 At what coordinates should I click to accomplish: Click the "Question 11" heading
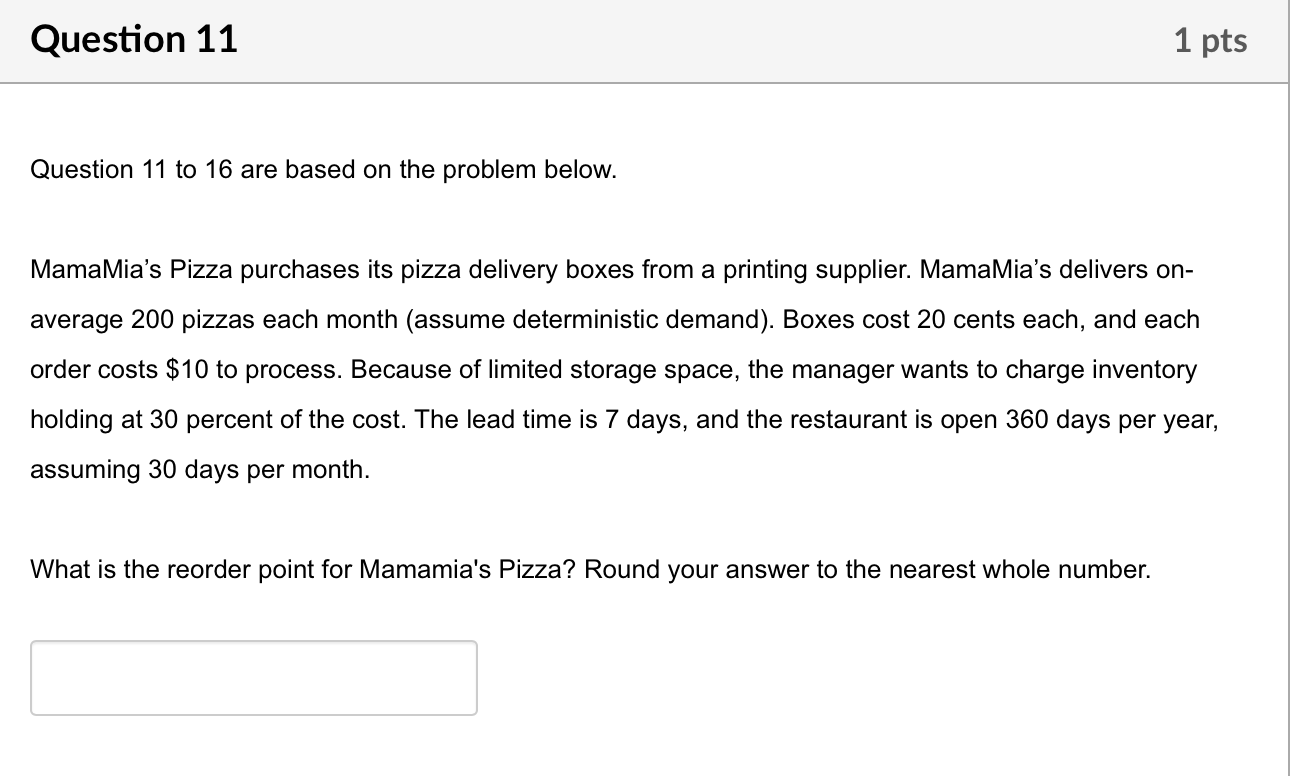[134, 40]
